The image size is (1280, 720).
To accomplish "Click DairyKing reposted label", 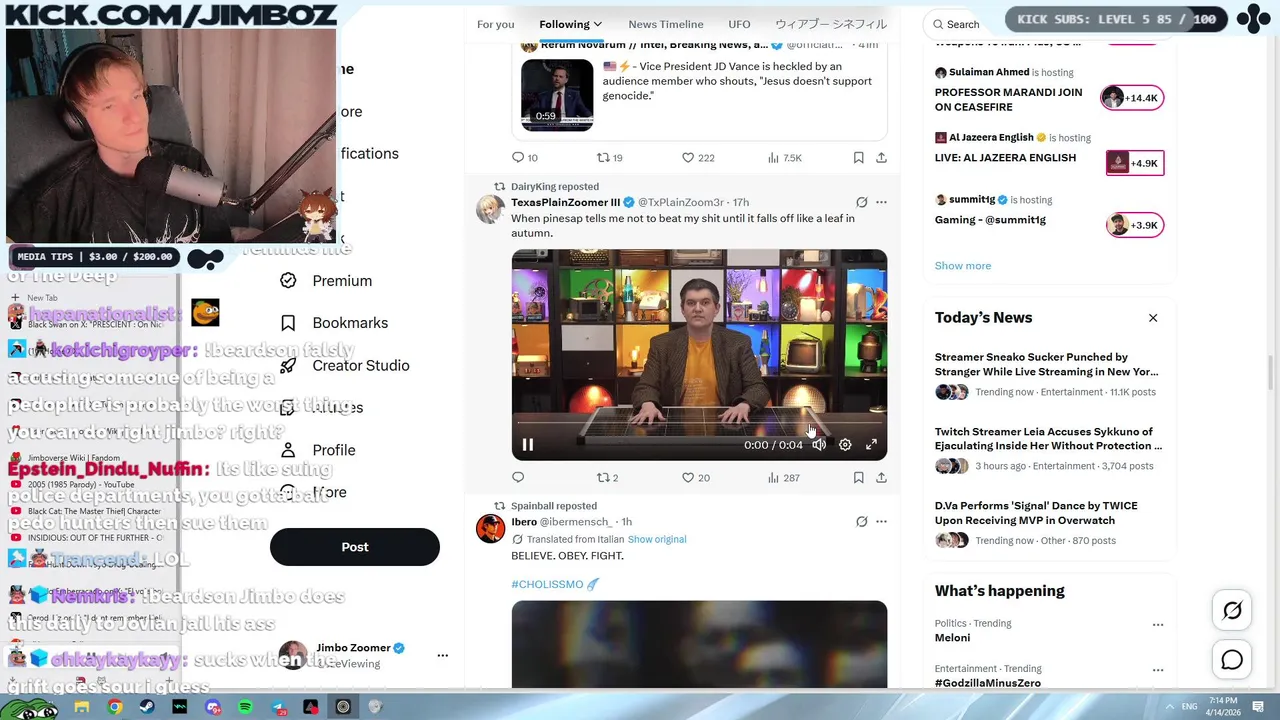I will point(555,187).
